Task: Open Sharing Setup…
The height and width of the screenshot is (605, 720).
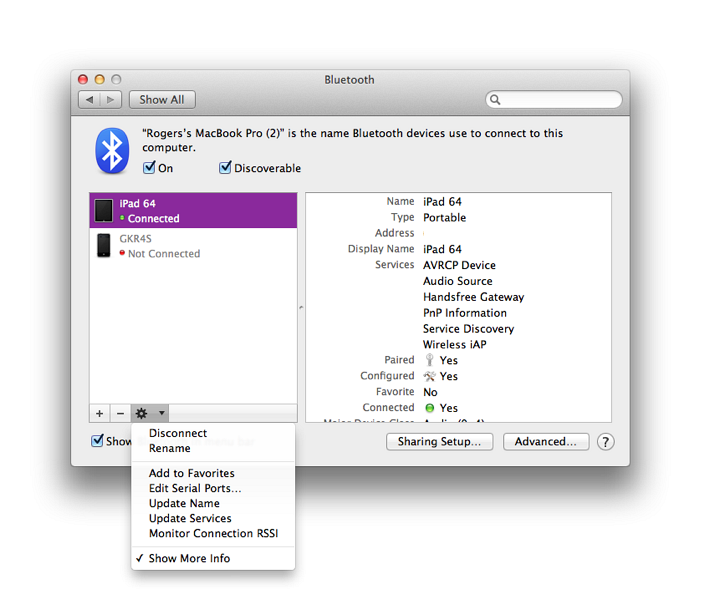Action: (439, 442)
